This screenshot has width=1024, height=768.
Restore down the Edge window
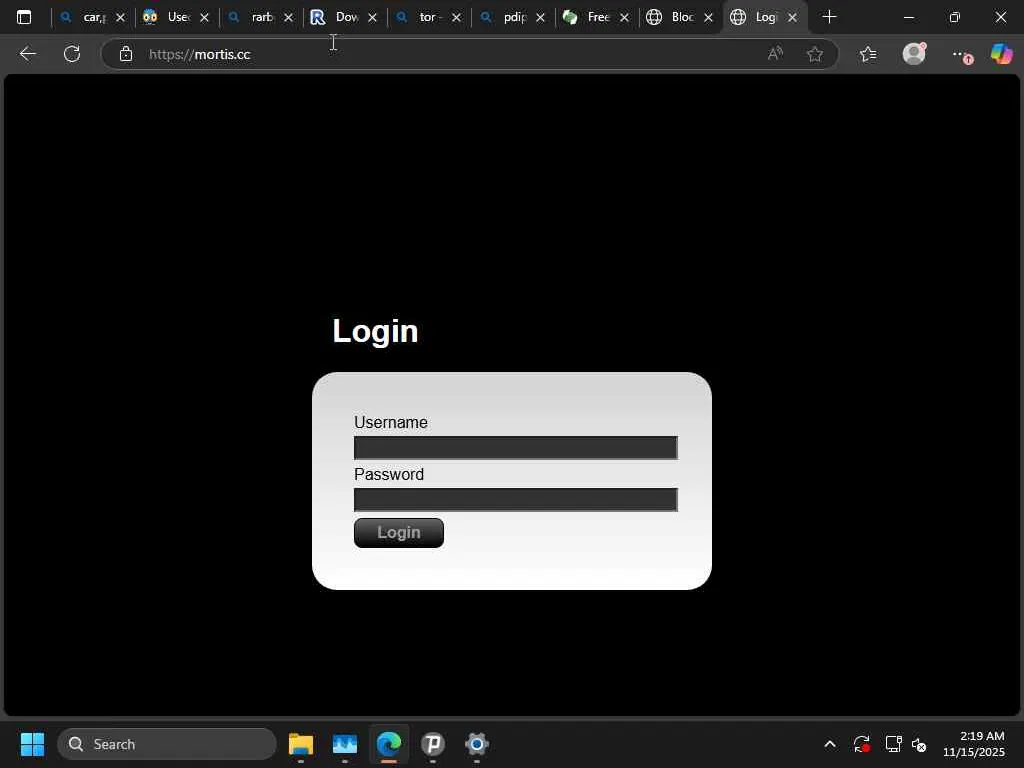pos(955,17)
